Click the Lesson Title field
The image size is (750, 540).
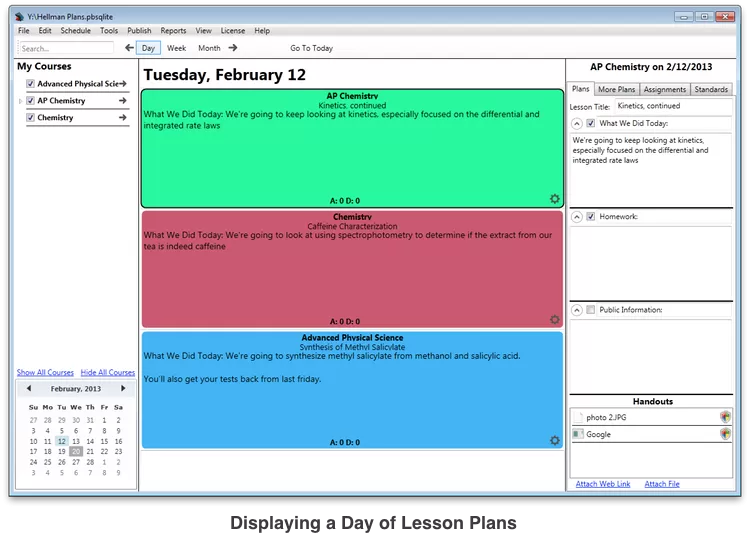pos(673,106)
